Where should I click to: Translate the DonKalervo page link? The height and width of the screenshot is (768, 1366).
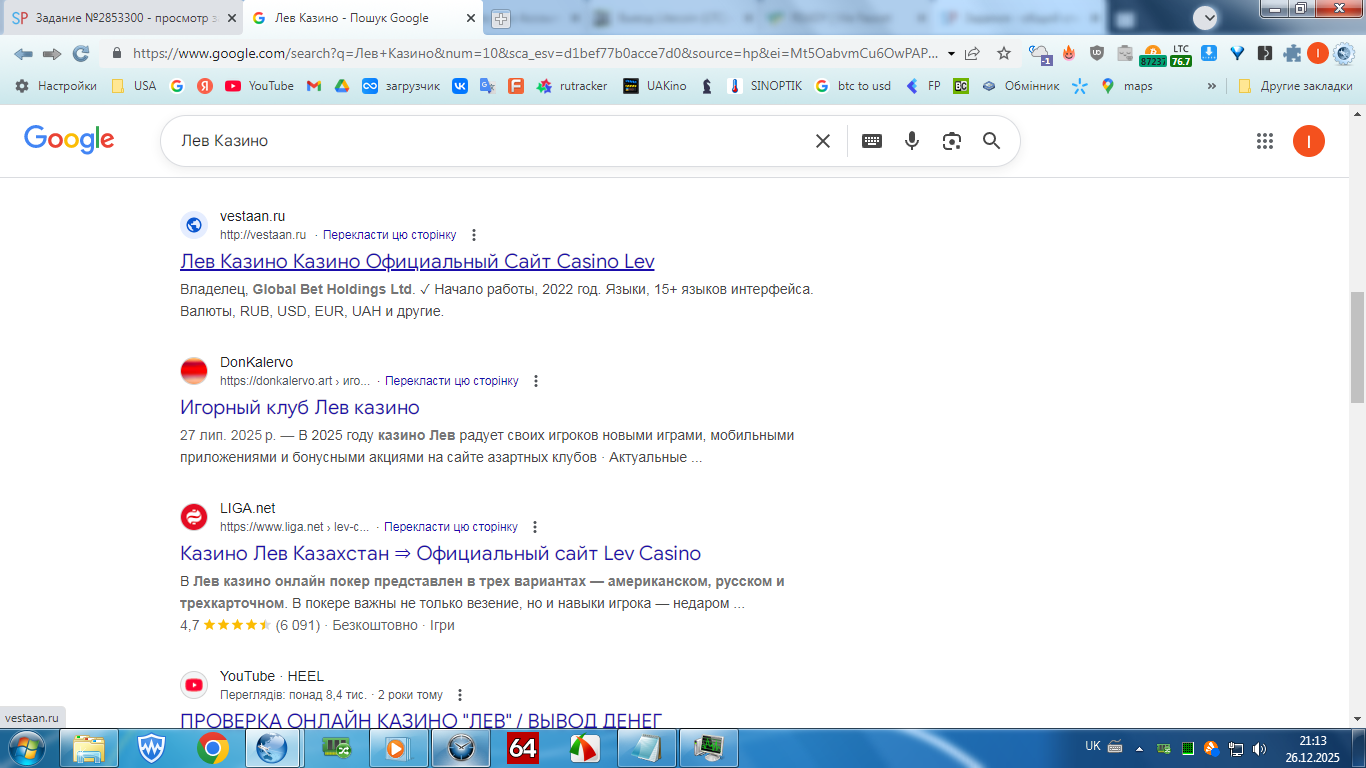click(452, 381)
